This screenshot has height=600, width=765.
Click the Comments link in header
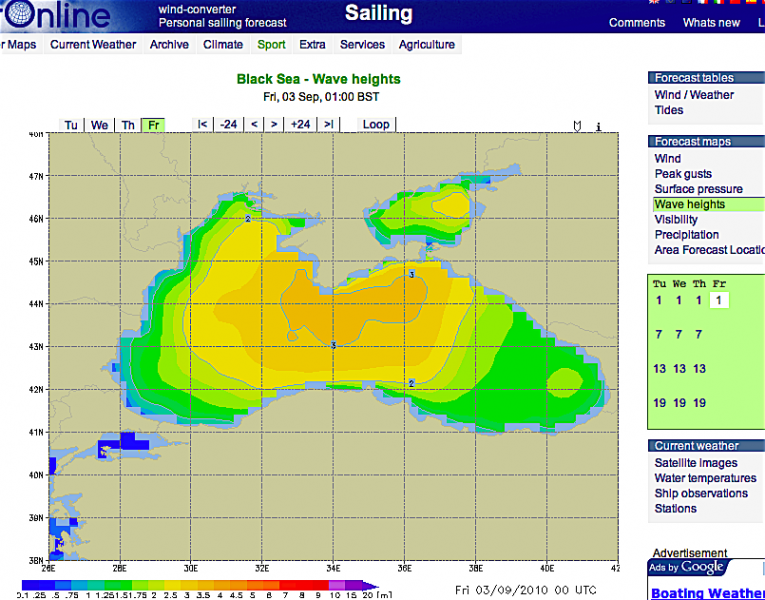coord(637,23)
